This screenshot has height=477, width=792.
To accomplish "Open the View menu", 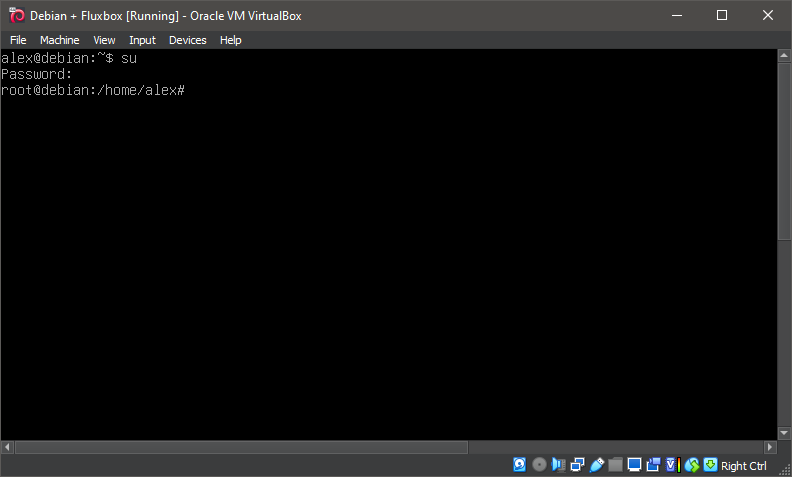I will pyautogui.click(x=104, y=40).
